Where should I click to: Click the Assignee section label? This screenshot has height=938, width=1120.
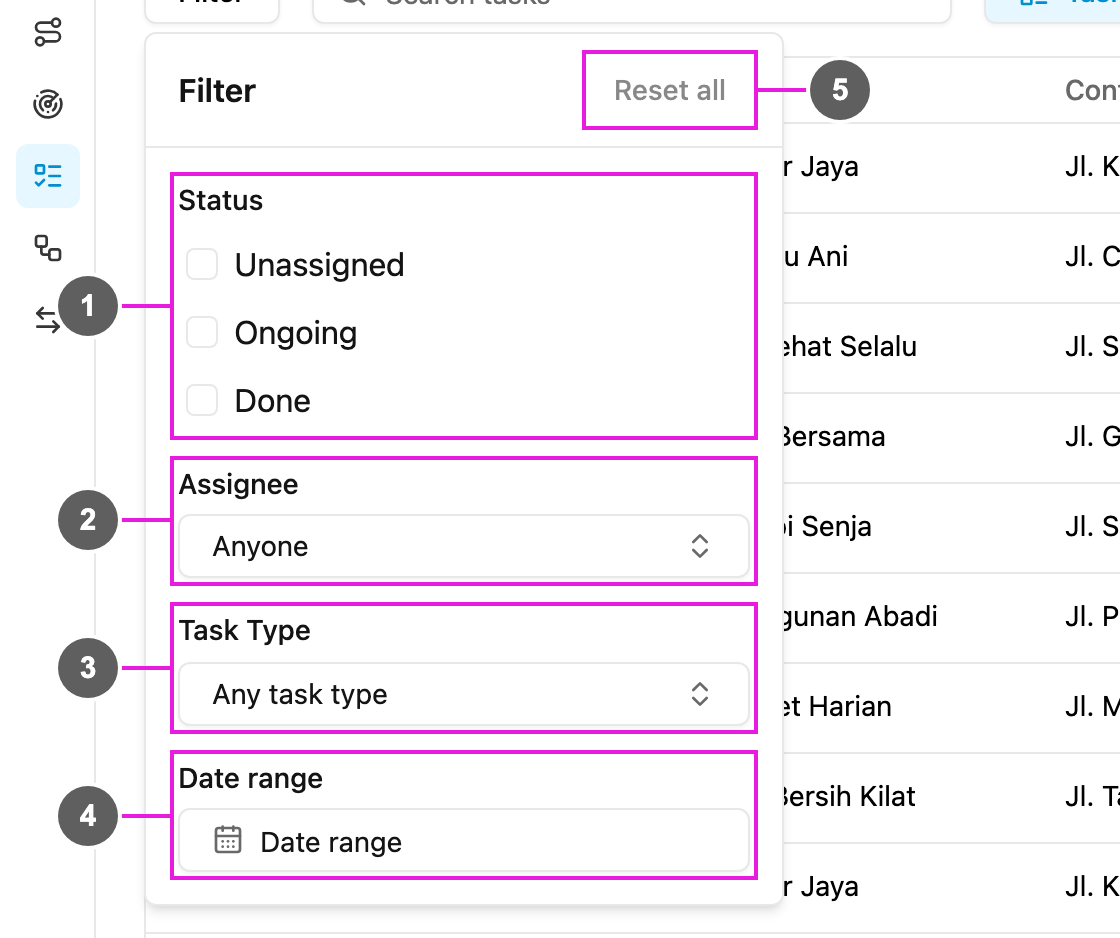point(239,484)
